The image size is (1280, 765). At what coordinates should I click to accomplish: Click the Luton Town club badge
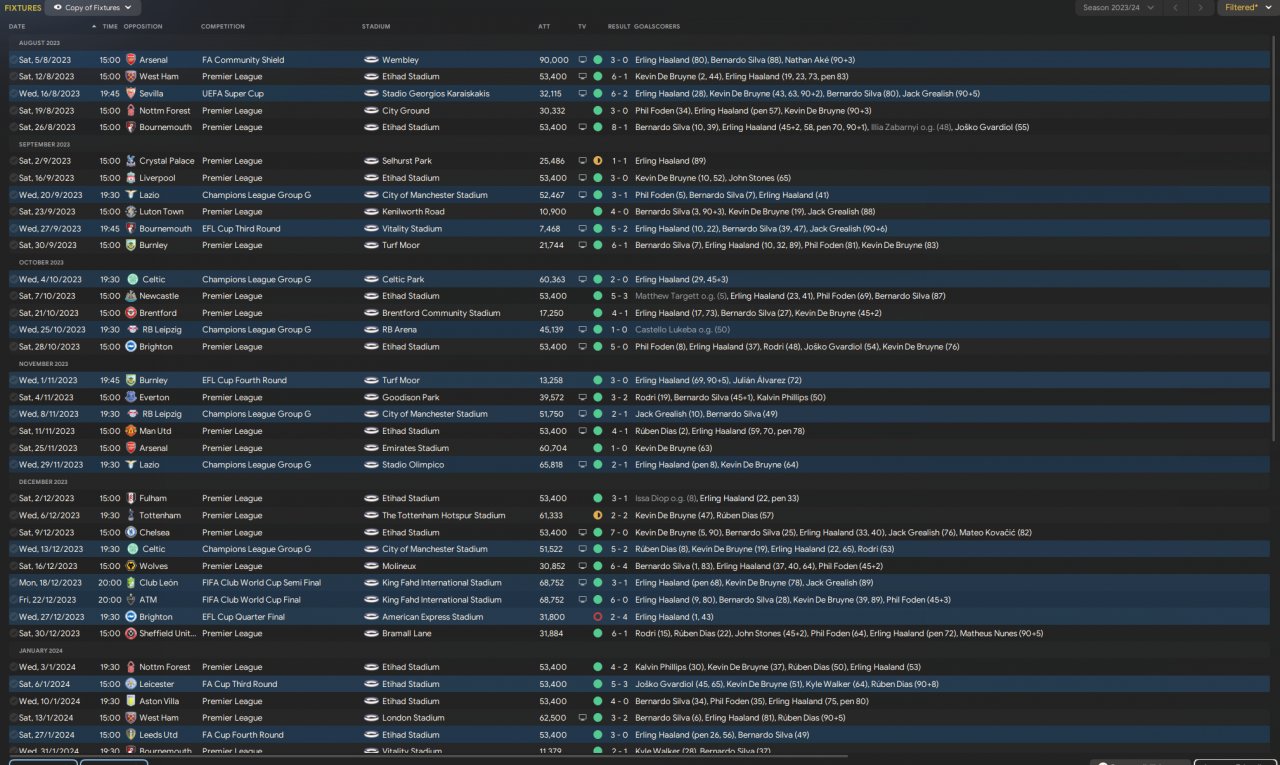click(x=131, y=212)
